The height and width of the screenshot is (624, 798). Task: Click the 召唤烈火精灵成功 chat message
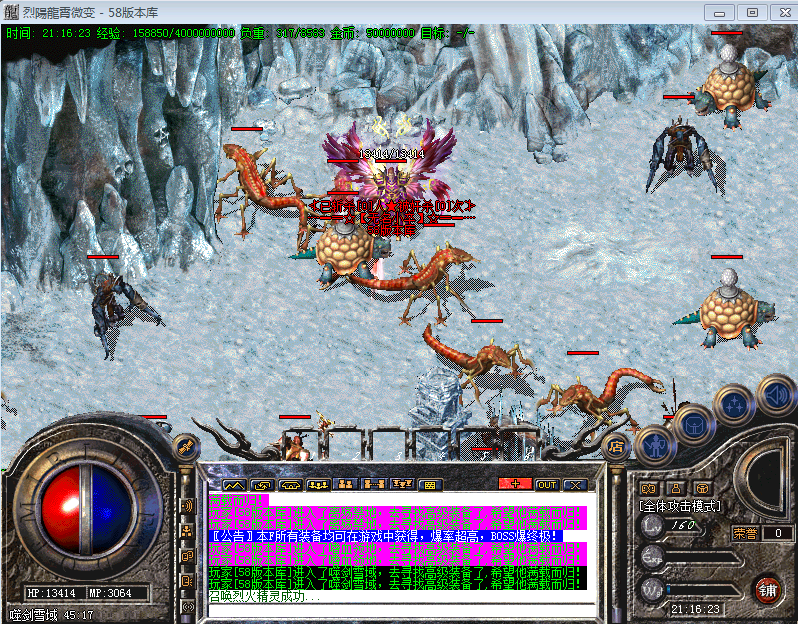[x=264, y=597]
